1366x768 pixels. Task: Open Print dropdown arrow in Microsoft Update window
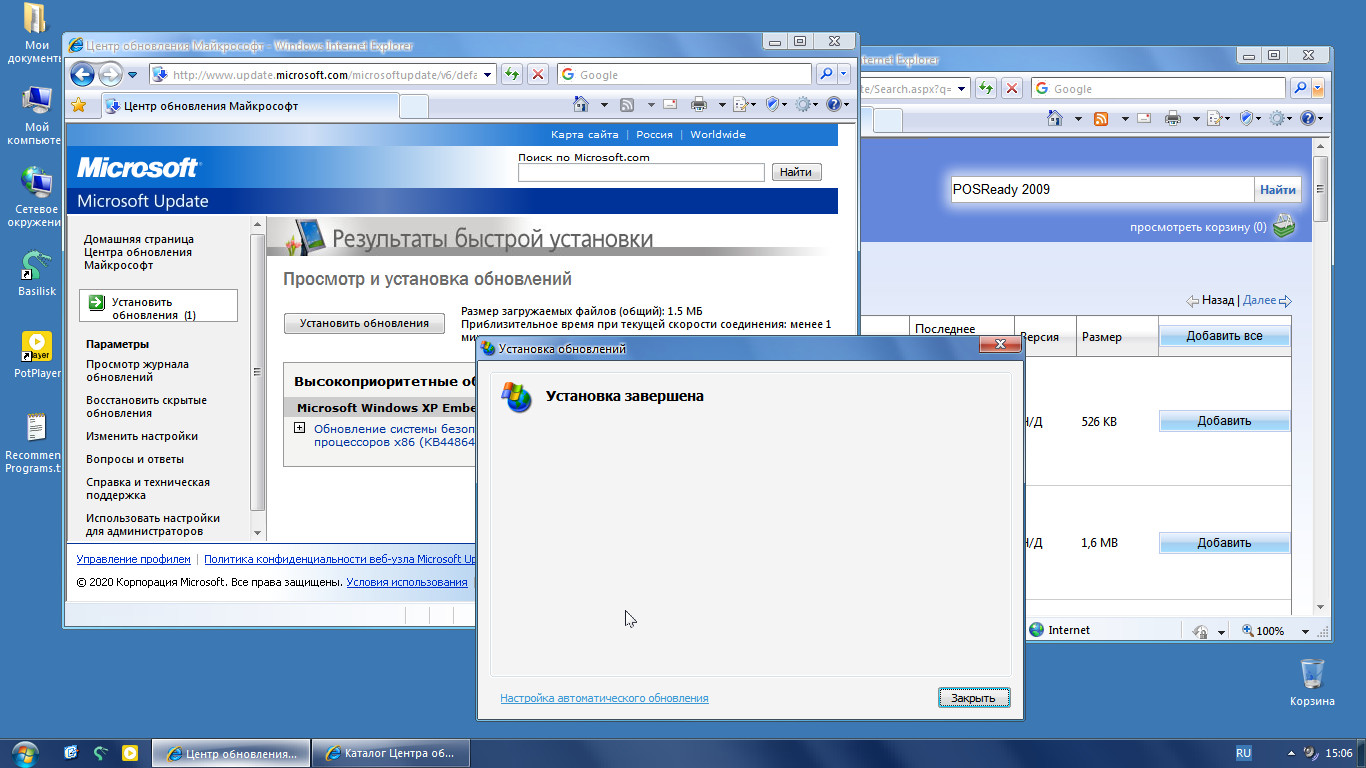pyautogui.click(x=720, y=105)
